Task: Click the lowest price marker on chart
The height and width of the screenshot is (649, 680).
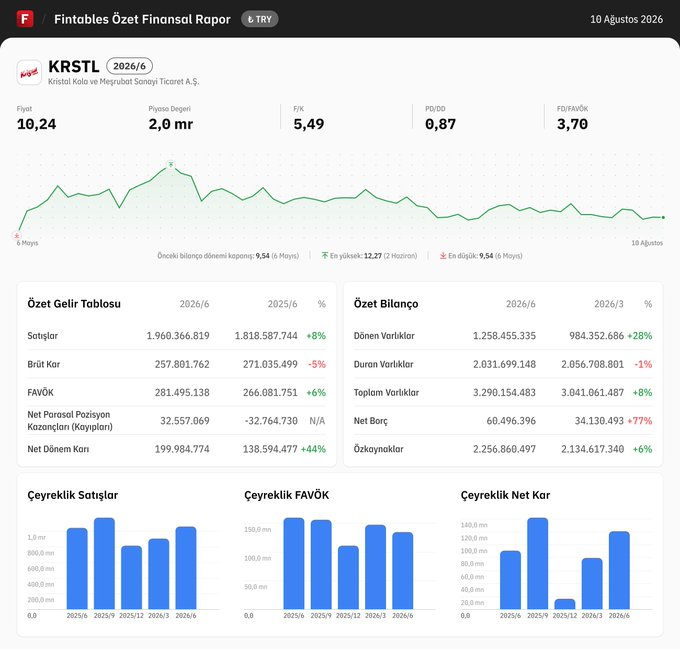Action: (x=17, y=236)
